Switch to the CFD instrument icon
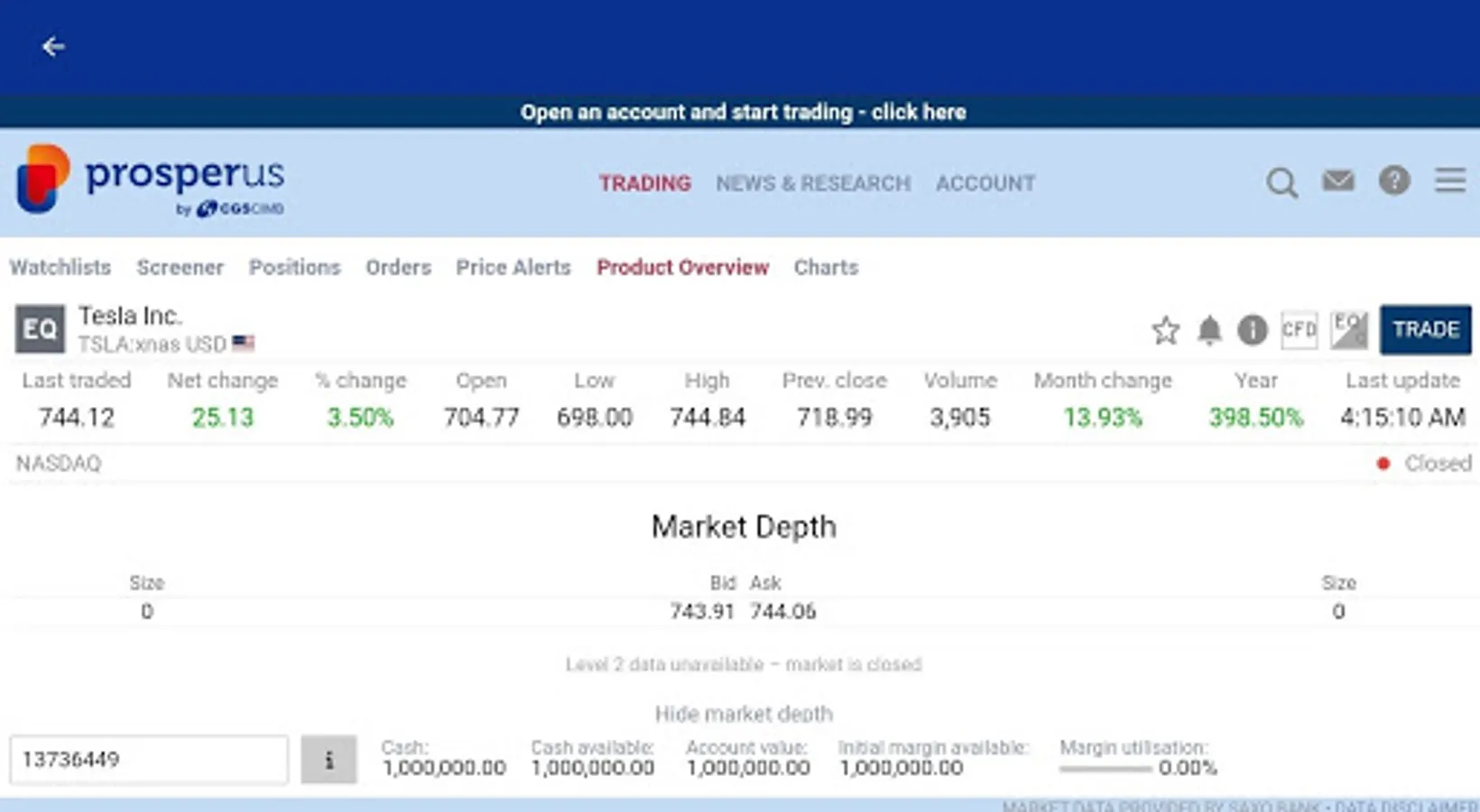The height and width of the screenshot is (812, 1480). click(1299, 330)
